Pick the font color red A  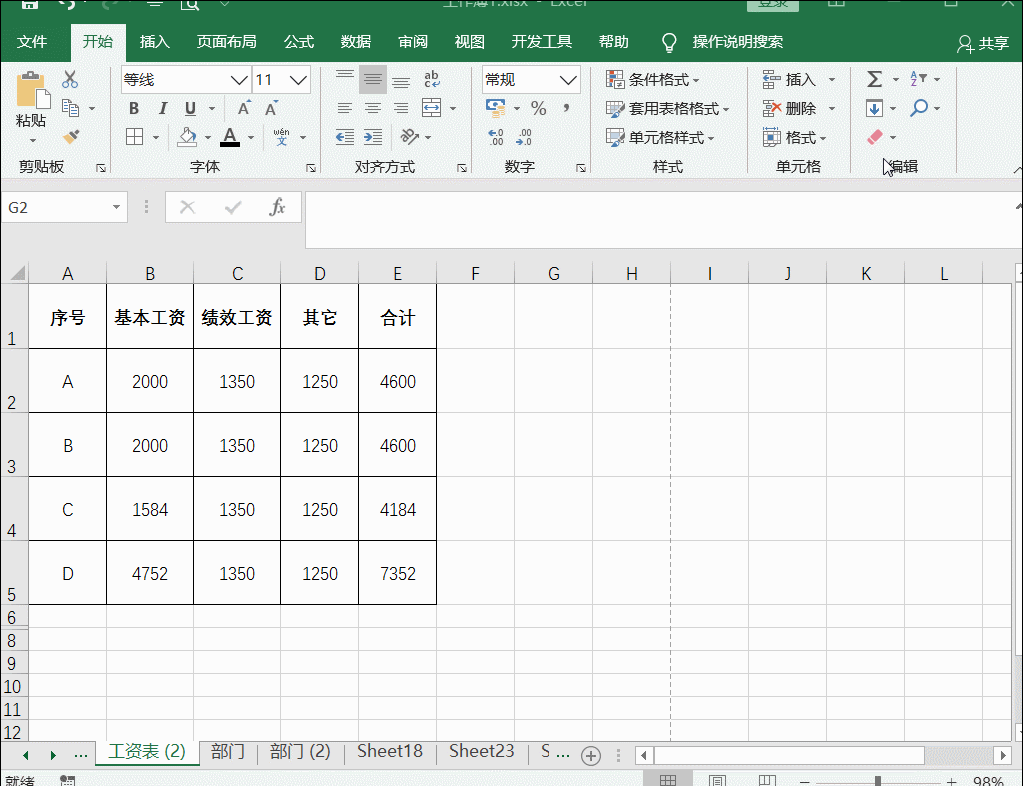tap(230, 137)
